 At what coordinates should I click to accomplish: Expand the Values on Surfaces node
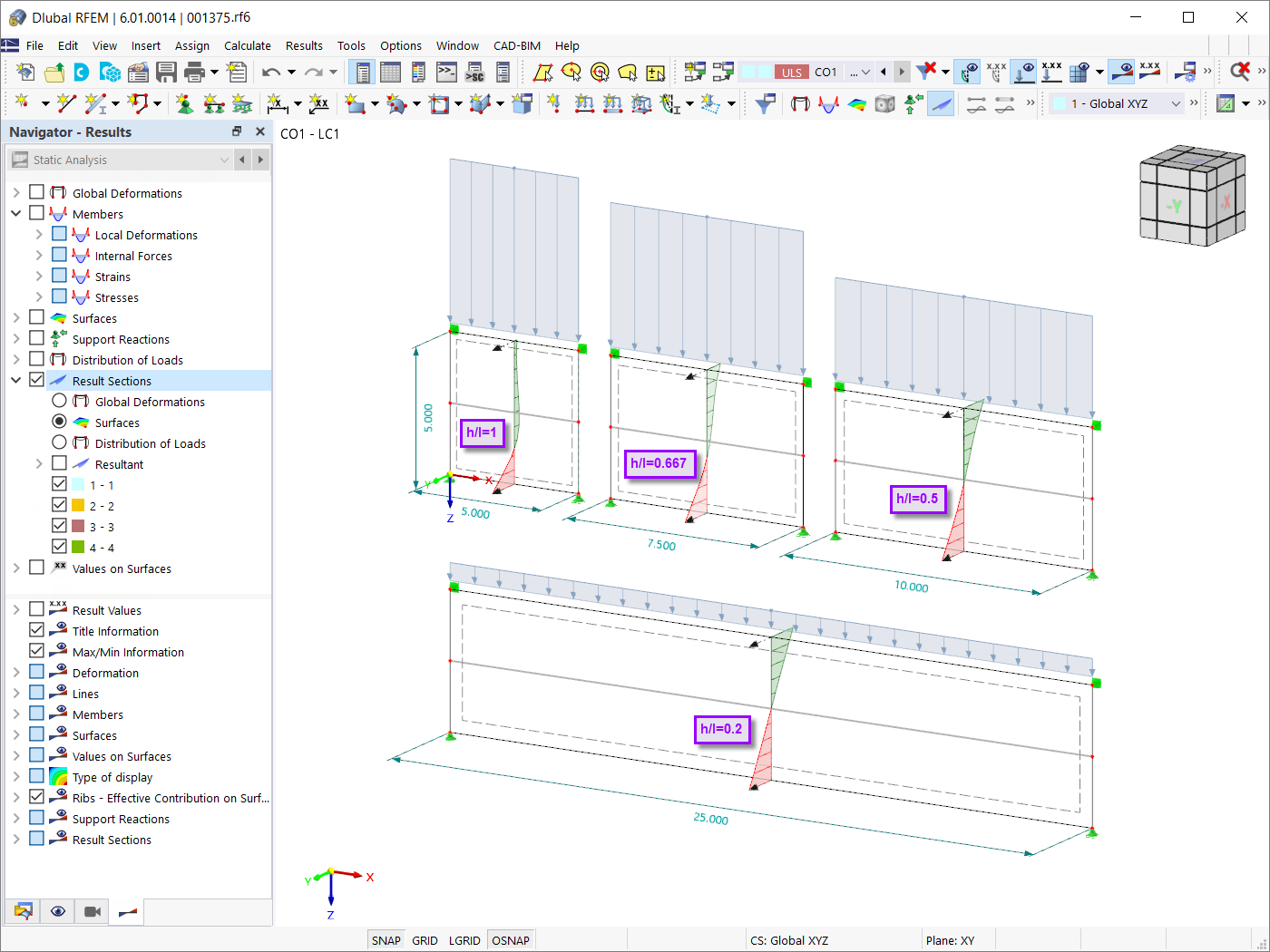point(16,568)
